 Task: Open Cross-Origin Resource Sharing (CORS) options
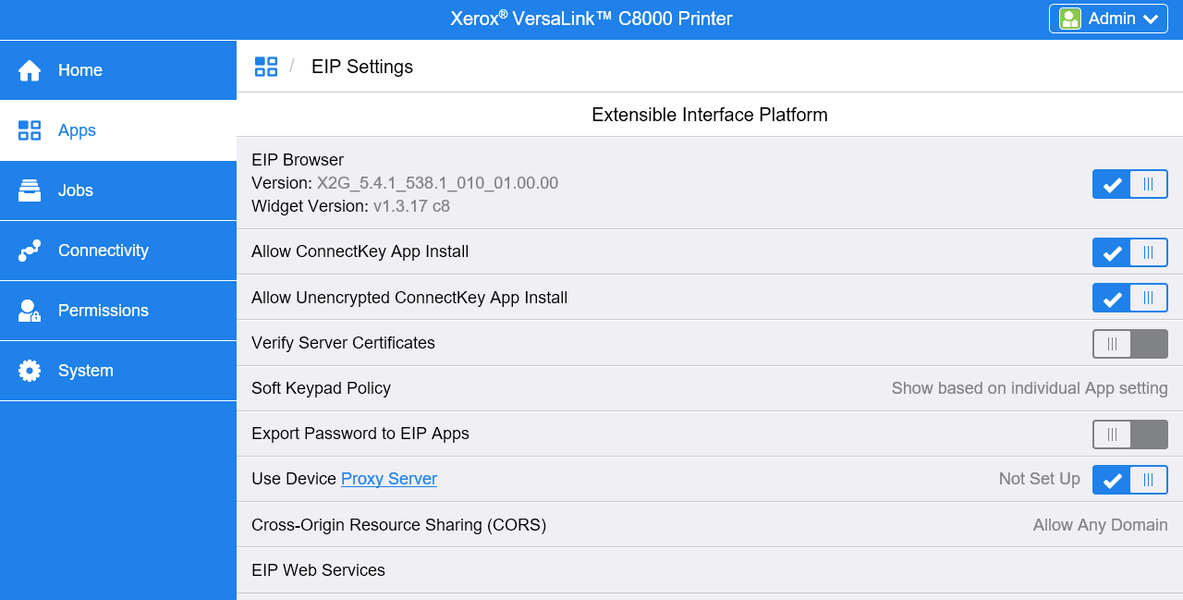click(x=1099, y=525)
